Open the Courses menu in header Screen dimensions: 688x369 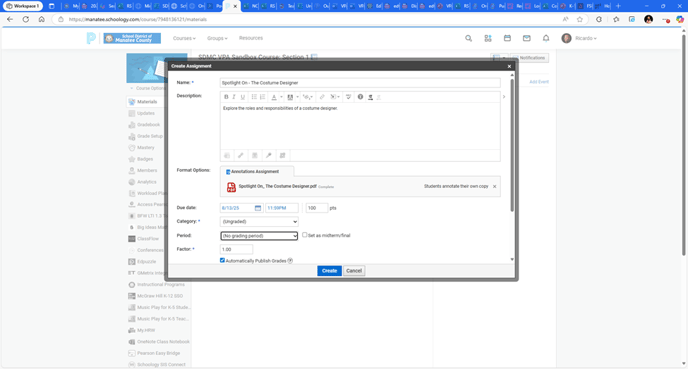184,38
